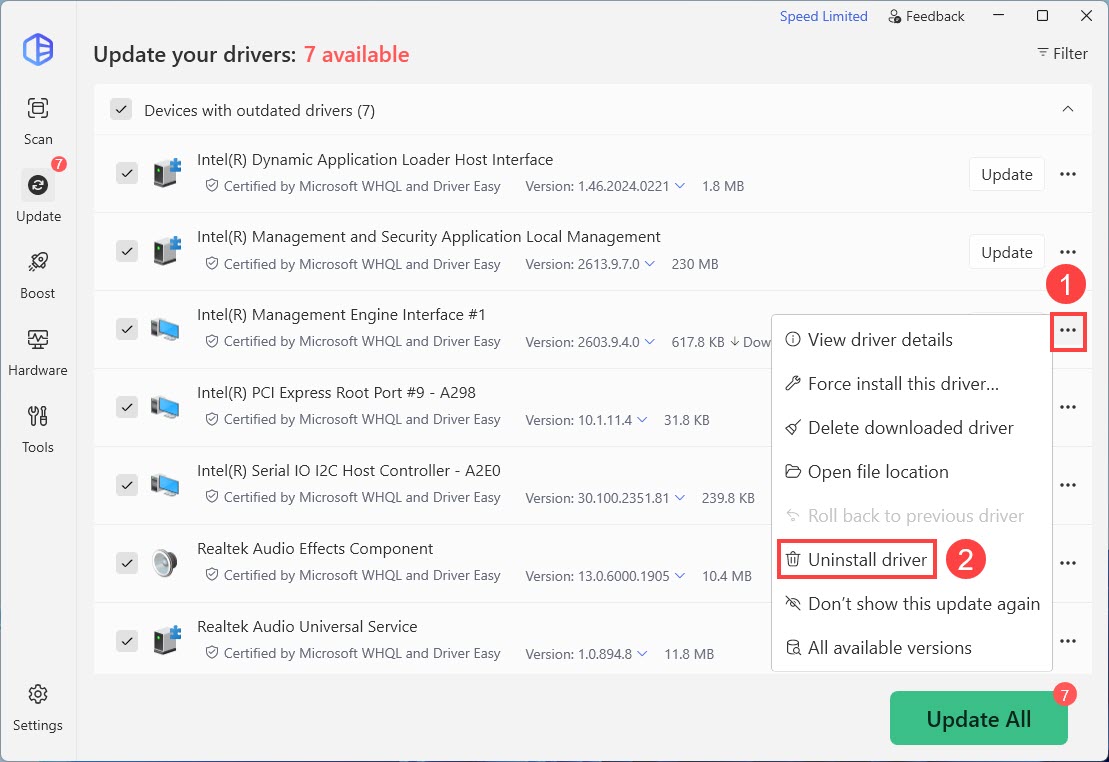
Task: Uncheck Realtek Audio Effects Component checkbox
Action: (x=127, y=563)
